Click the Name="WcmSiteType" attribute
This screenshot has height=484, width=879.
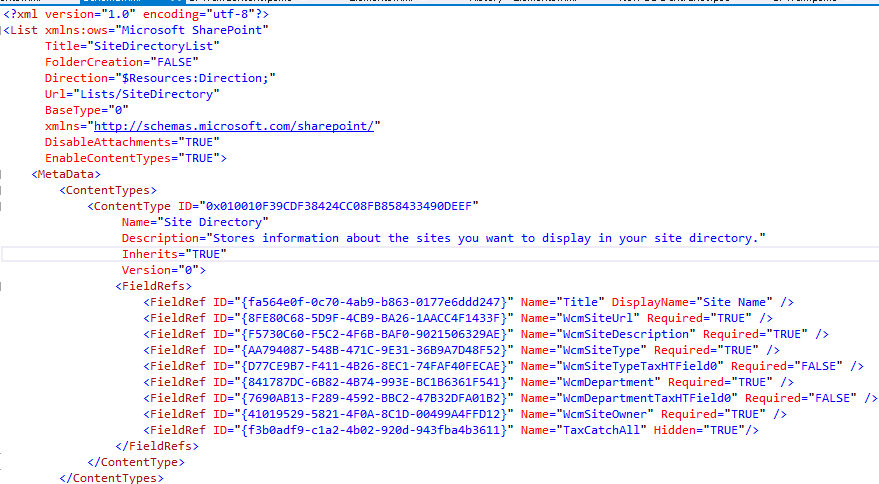coord(584,350)
